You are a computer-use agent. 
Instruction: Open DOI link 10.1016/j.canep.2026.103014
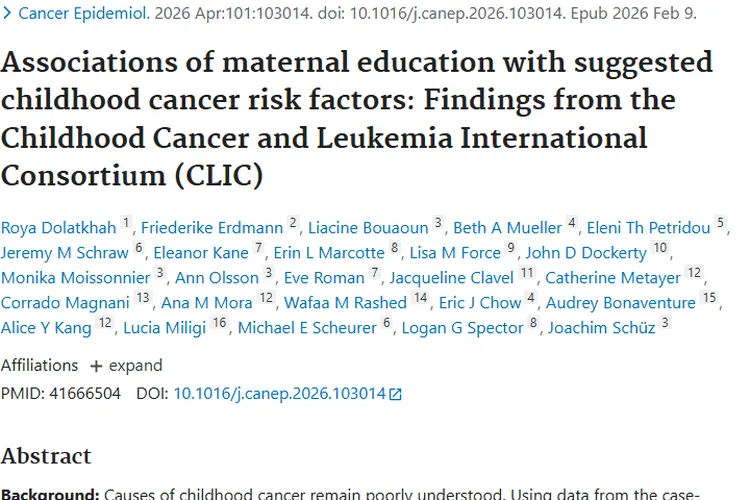pyautogui.click(x=279, y=393)
